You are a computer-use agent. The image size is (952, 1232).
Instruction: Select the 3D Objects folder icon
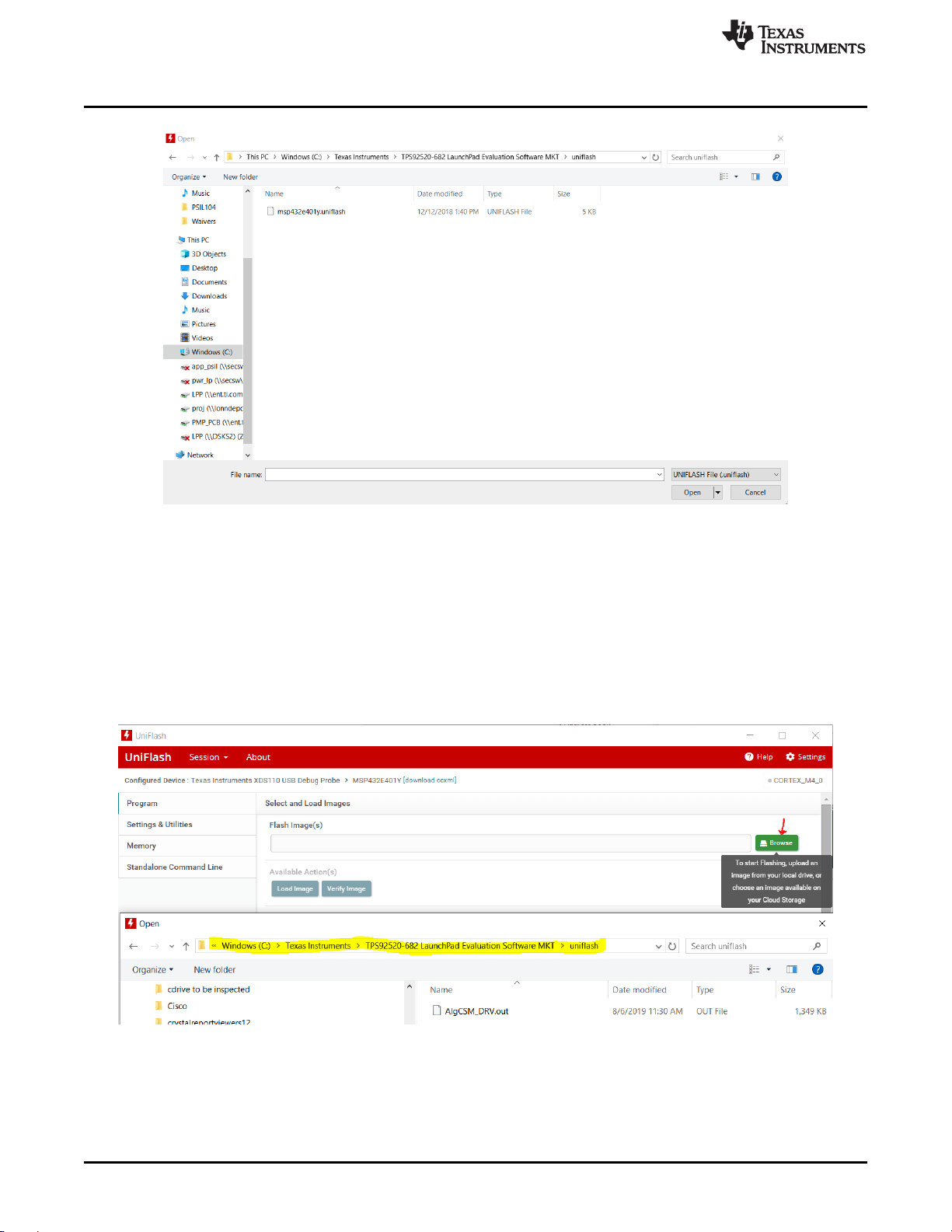[185, 253]
